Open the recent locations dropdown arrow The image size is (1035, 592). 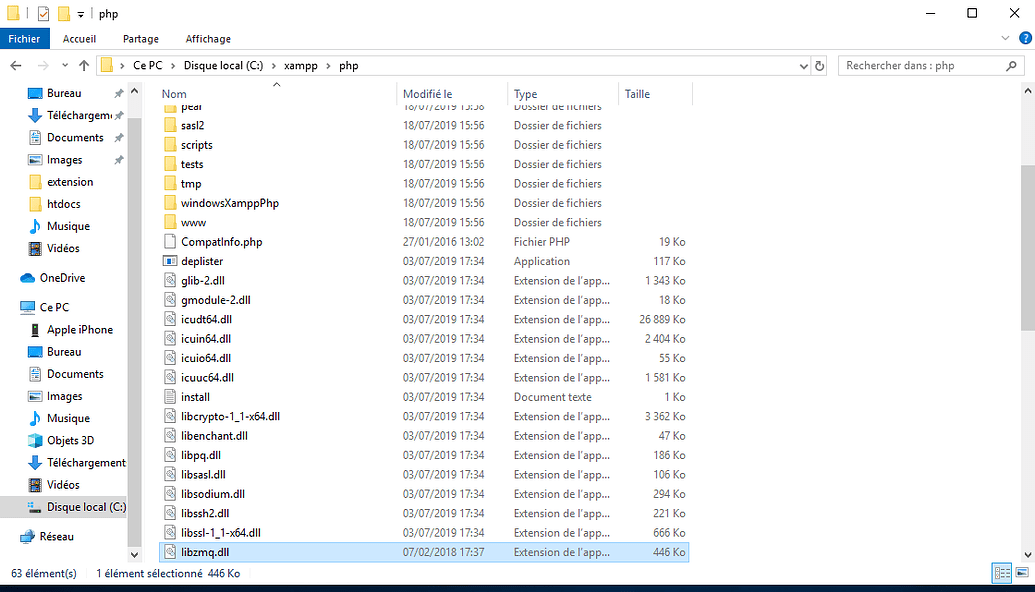tap(63, 66)
